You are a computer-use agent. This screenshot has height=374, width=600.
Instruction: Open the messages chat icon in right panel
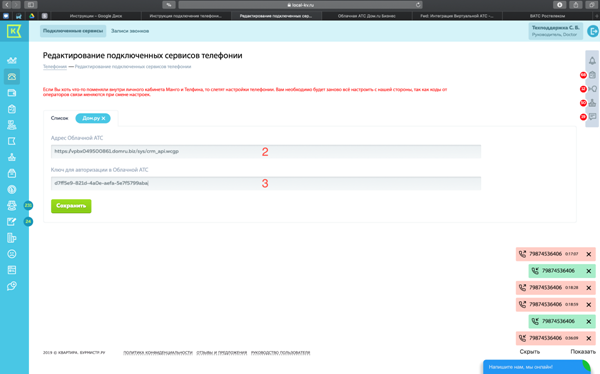pos(592,116)
